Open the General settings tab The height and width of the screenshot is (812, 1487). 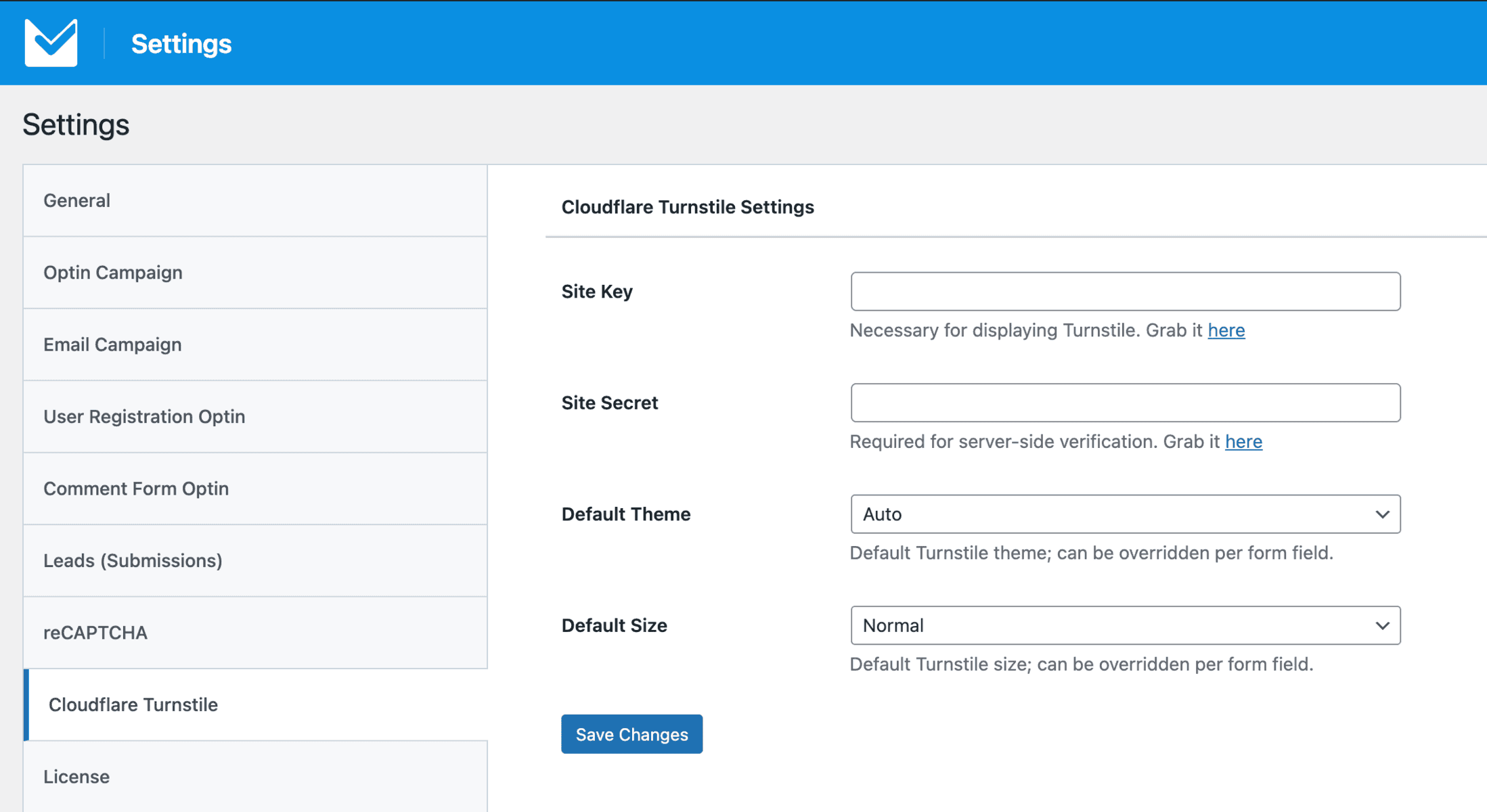[255, 201]
